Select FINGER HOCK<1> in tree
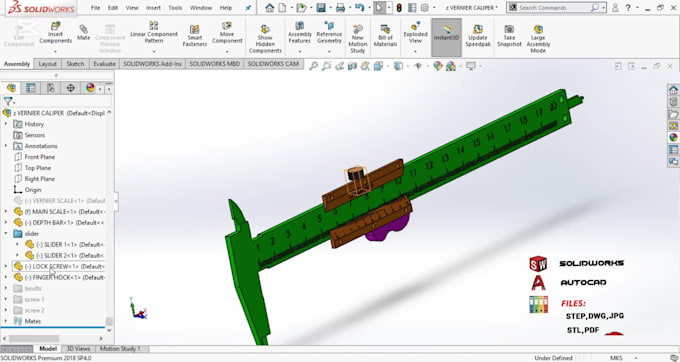 pos(65,277)
